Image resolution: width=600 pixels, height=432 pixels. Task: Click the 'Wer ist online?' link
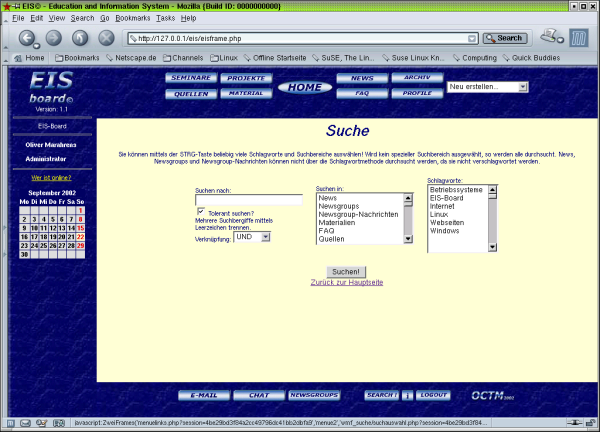[52, 177]
